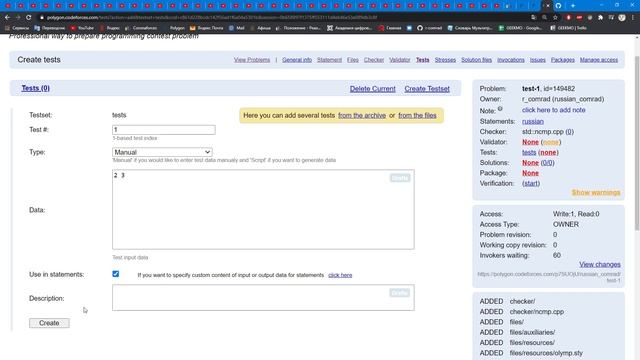The image size is (640, 360).
Task: Click the red None link beside Validator
Action: (530, 142)
